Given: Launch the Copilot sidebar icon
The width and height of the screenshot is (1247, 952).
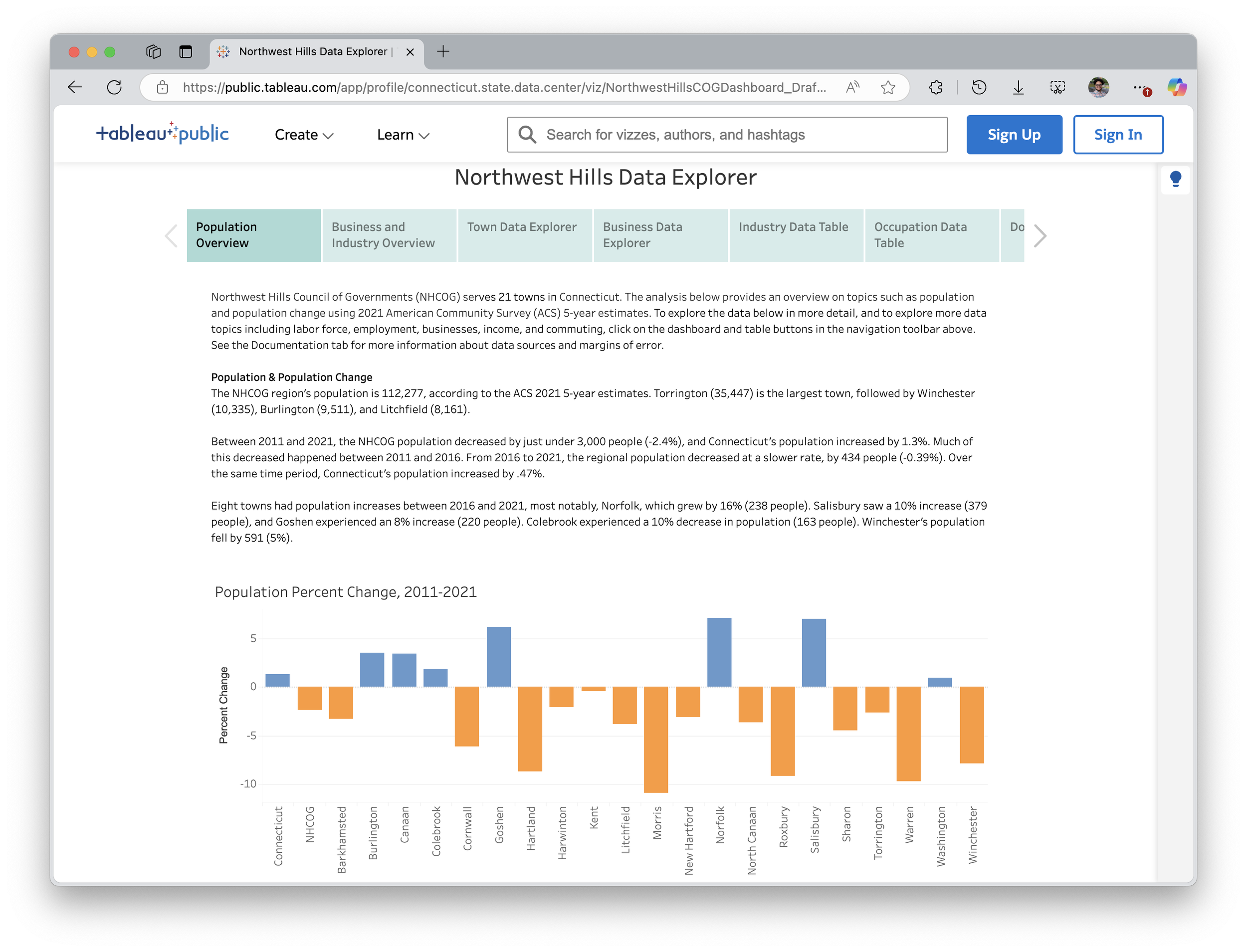Looking at the screenshot, I should tap(1177, 87).
